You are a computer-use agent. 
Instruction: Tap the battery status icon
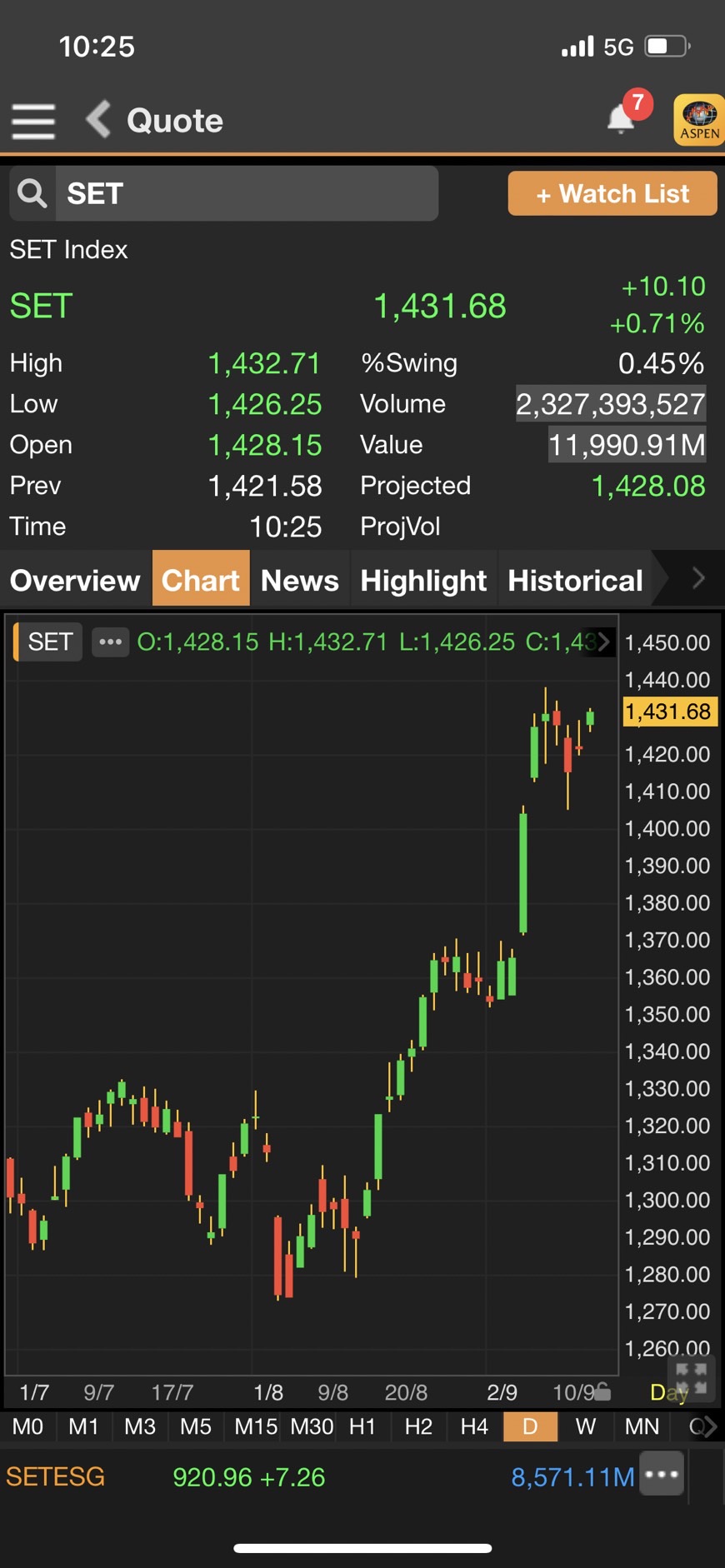[x=667, y=46]
